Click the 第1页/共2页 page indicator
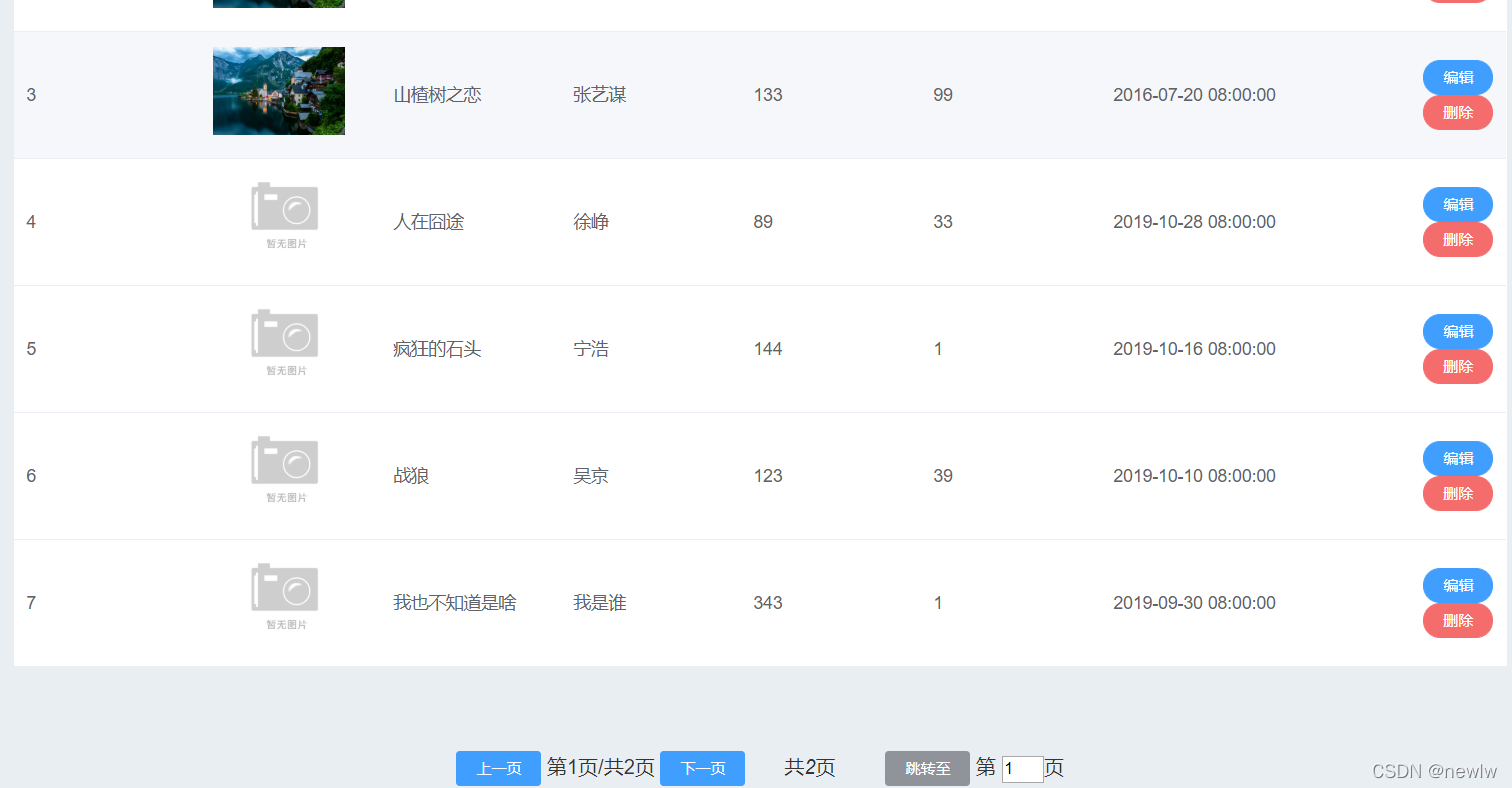The width and height of the screenshot is (1512, 788). [601, 768]
